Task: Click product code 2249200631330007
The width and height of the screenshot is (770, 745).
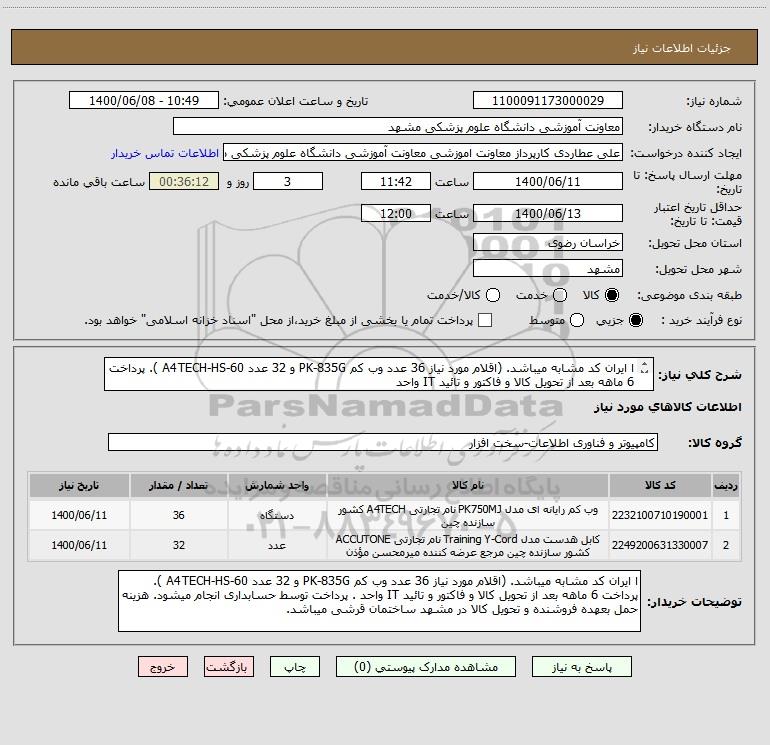Action: (x=660, y=545)
